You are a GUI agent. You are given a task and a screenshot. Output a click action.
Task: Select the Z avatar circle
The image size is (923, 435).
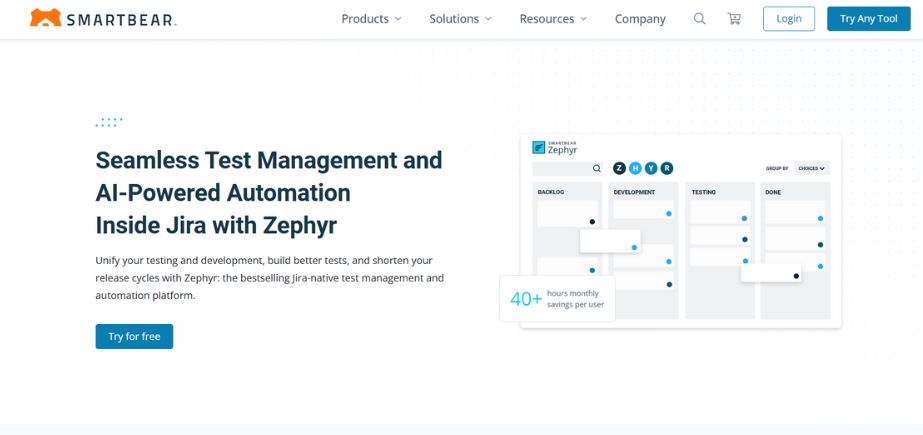tap(619, 168)
